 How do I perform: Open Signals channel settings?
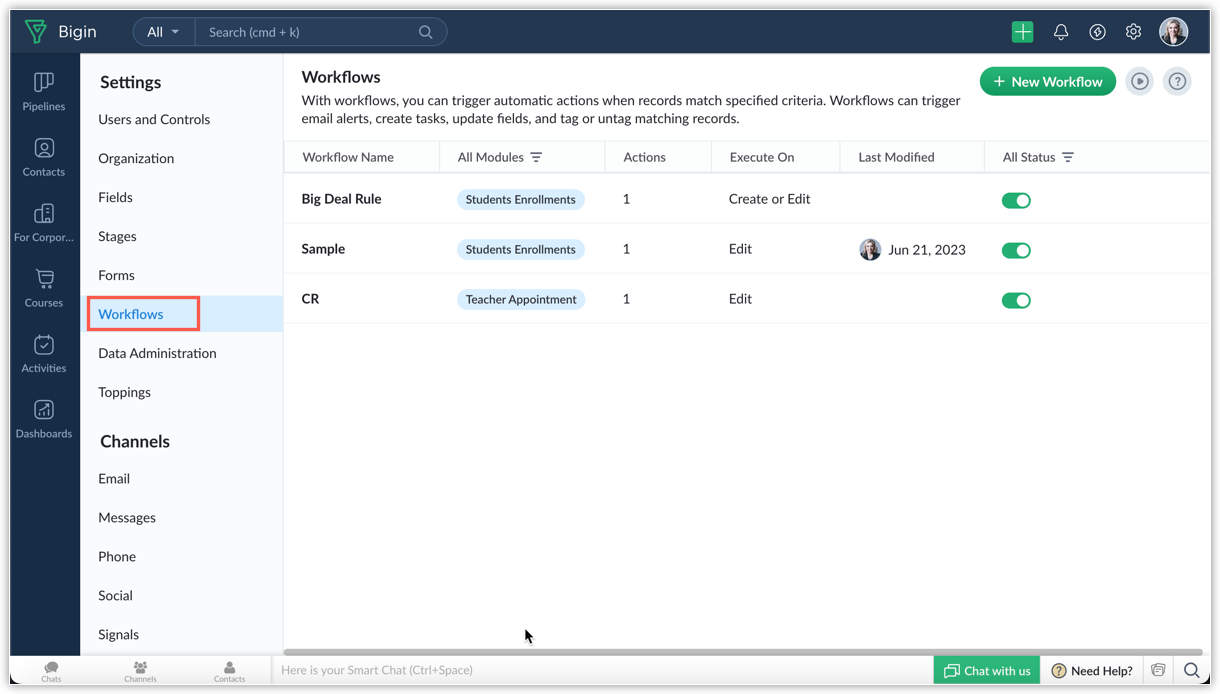tap(118, 634)
